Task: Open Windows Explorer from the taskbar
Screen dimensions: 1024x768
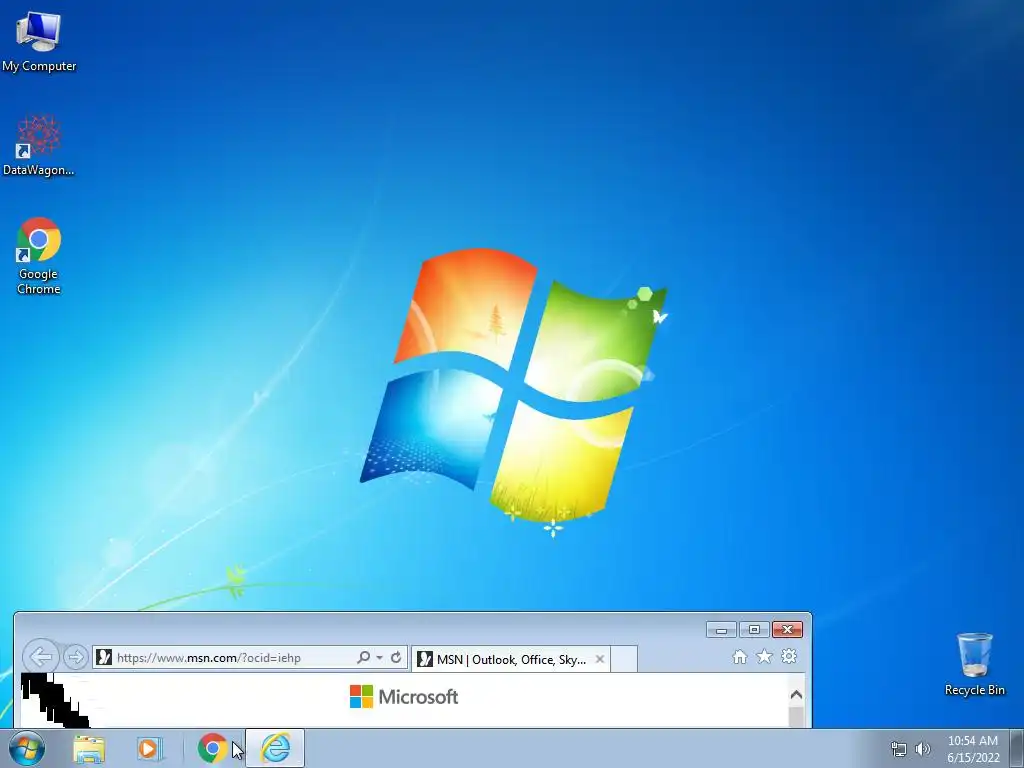Action: point(89,749)
